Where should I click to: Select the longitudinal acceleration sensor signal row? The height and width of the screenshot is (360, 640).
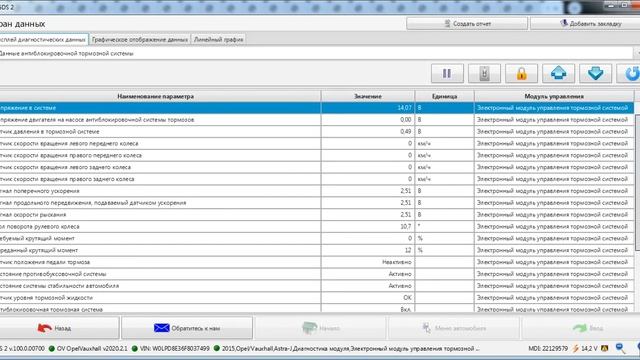tap(317, 202)
